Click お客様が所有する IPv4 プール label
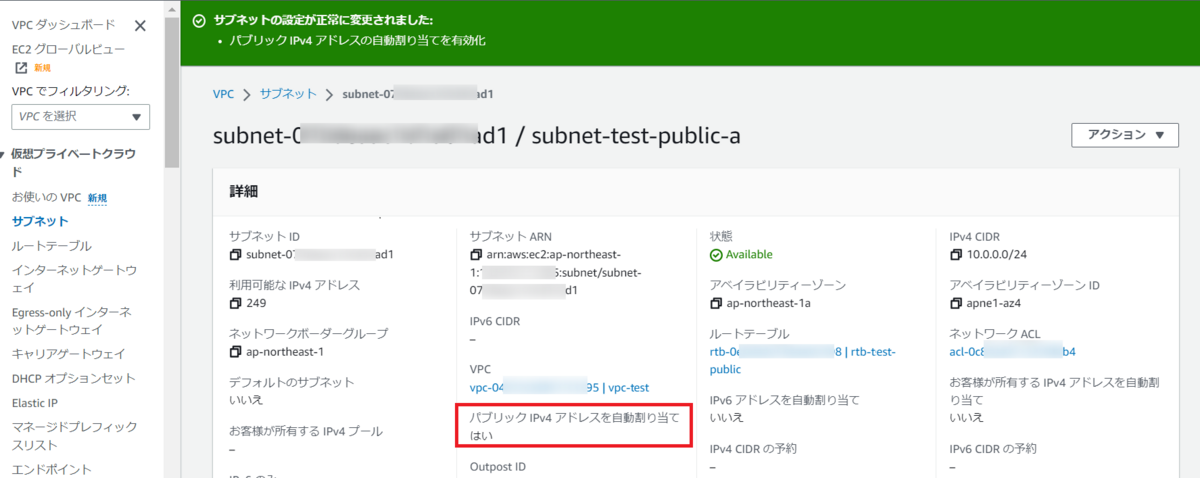The image size is (1200, 478). [306, 431]
